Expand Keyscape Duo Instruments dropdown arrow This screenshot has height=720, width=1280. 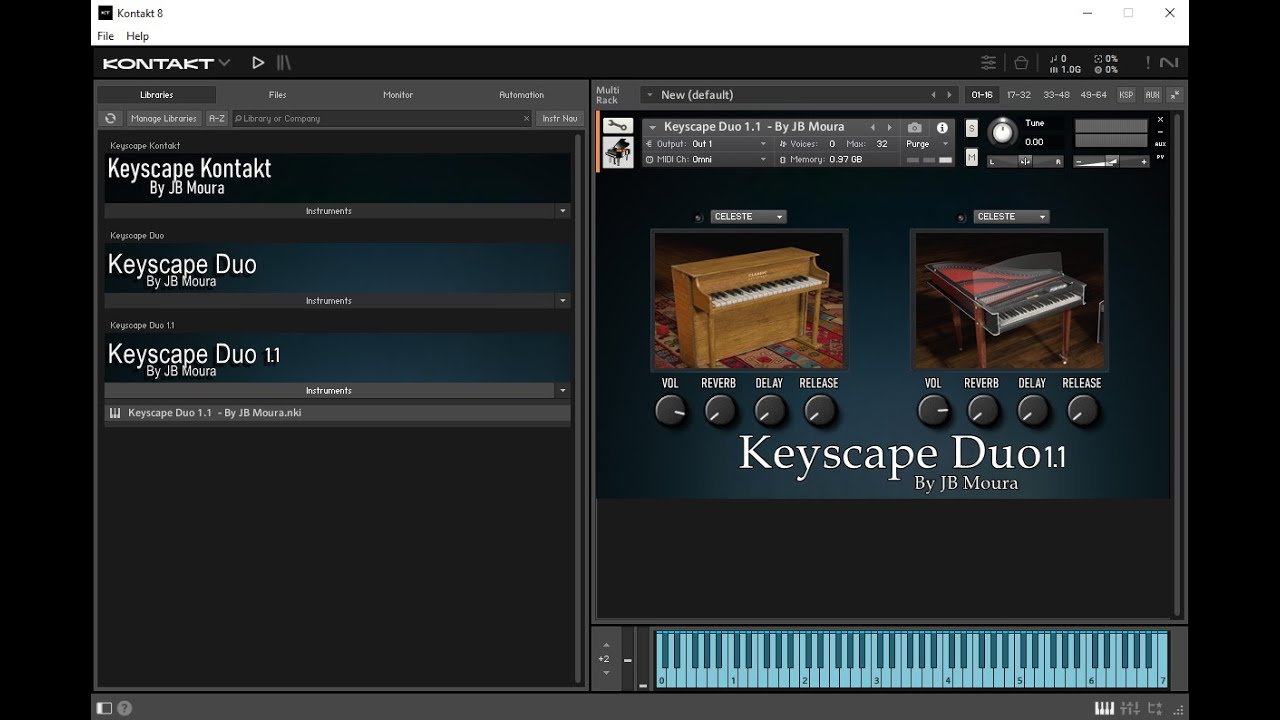pyautogui.click(x=563, y=301)
